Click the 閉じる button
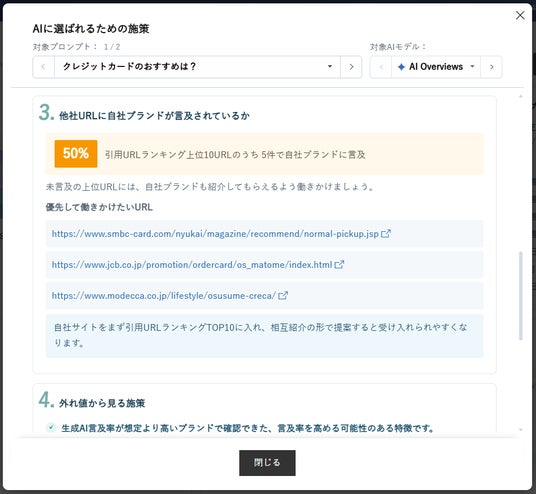This screenshot has height=494, width=536. point(267,463)
